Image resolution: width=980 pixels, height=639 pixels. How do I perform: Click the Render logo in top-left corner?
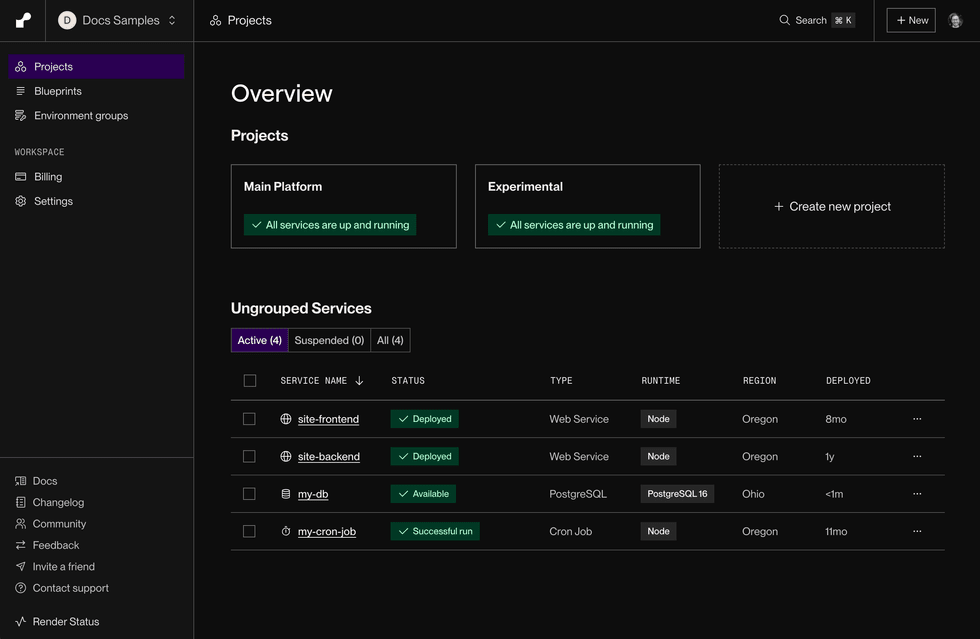(23, 20)
